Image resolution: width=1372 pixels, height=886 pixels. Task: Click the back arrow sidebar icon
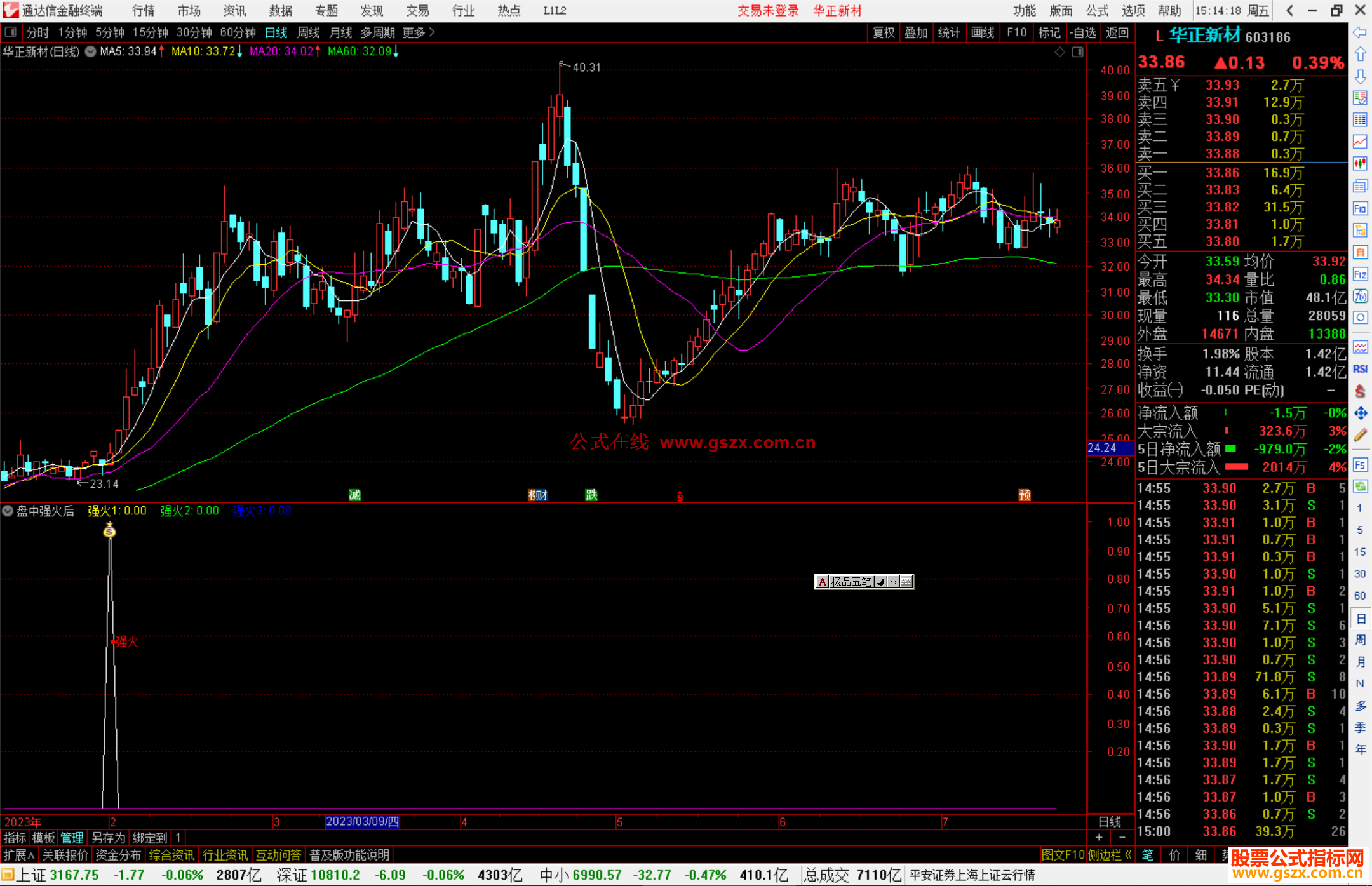(1360, 32)
